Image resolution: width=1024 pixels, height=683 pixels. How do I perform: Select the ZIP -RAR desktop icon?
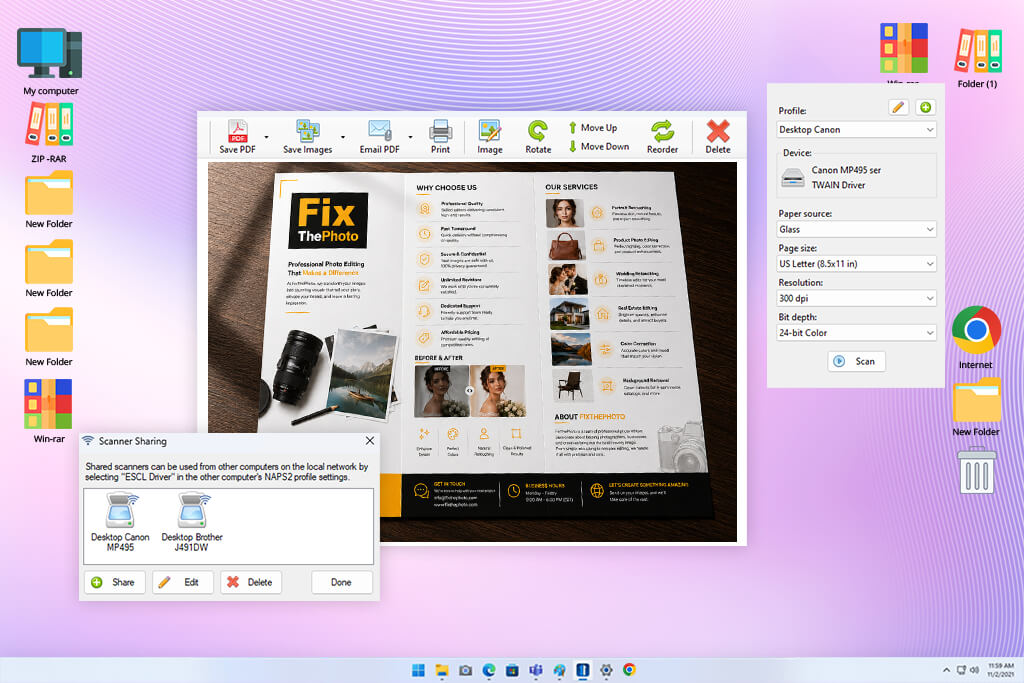coord(49,133)
